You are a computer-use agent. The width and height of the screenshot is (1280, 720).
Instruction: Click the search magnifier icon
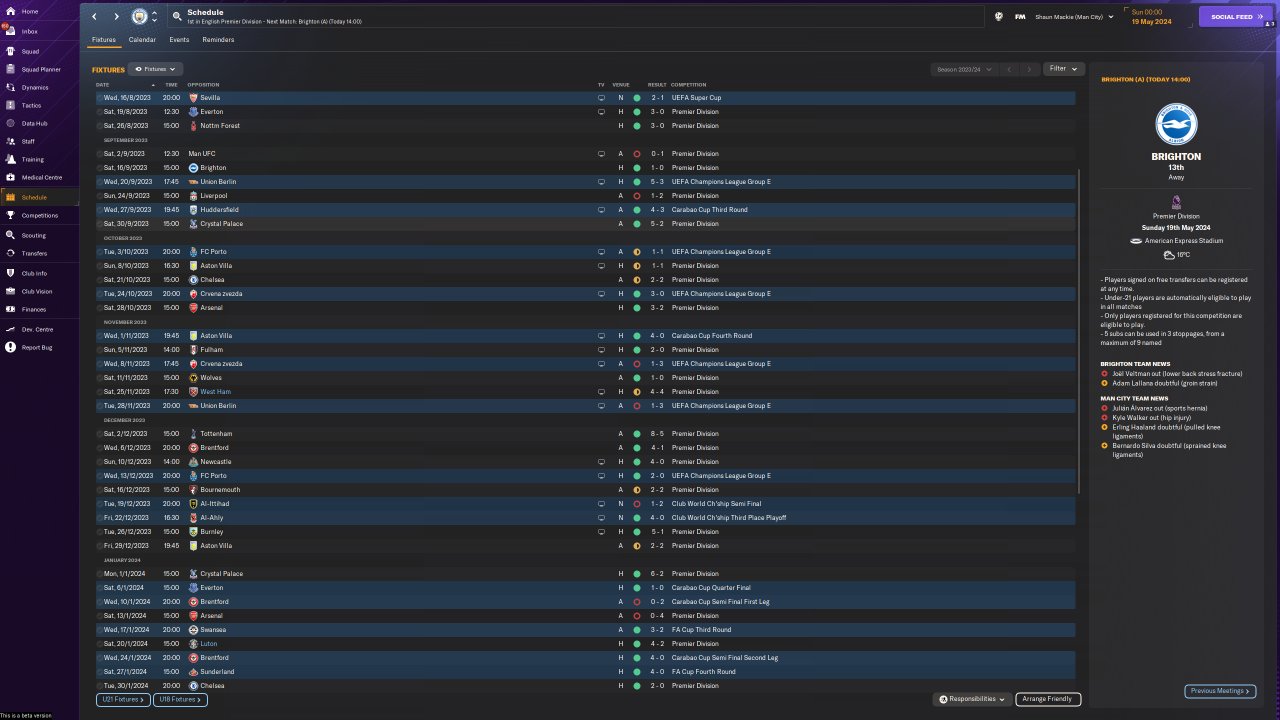pyautogui.click(x=177, y=16)
